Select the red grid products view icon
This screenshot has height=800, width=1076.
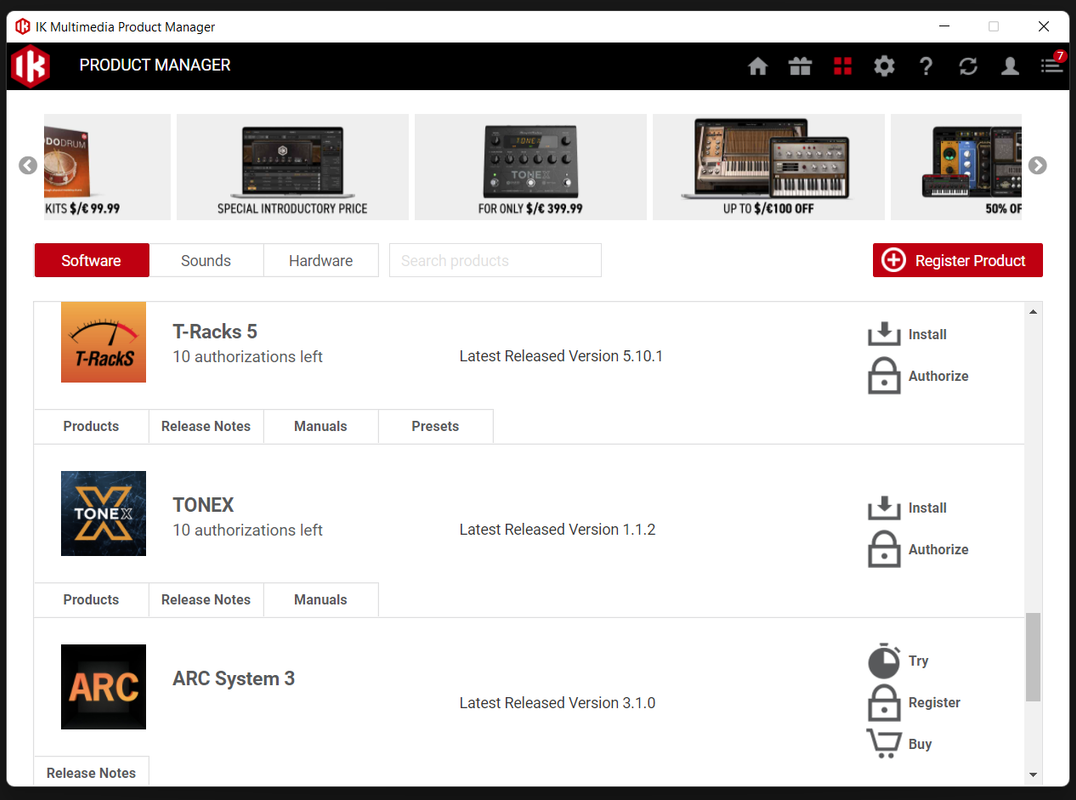[843, 67]
